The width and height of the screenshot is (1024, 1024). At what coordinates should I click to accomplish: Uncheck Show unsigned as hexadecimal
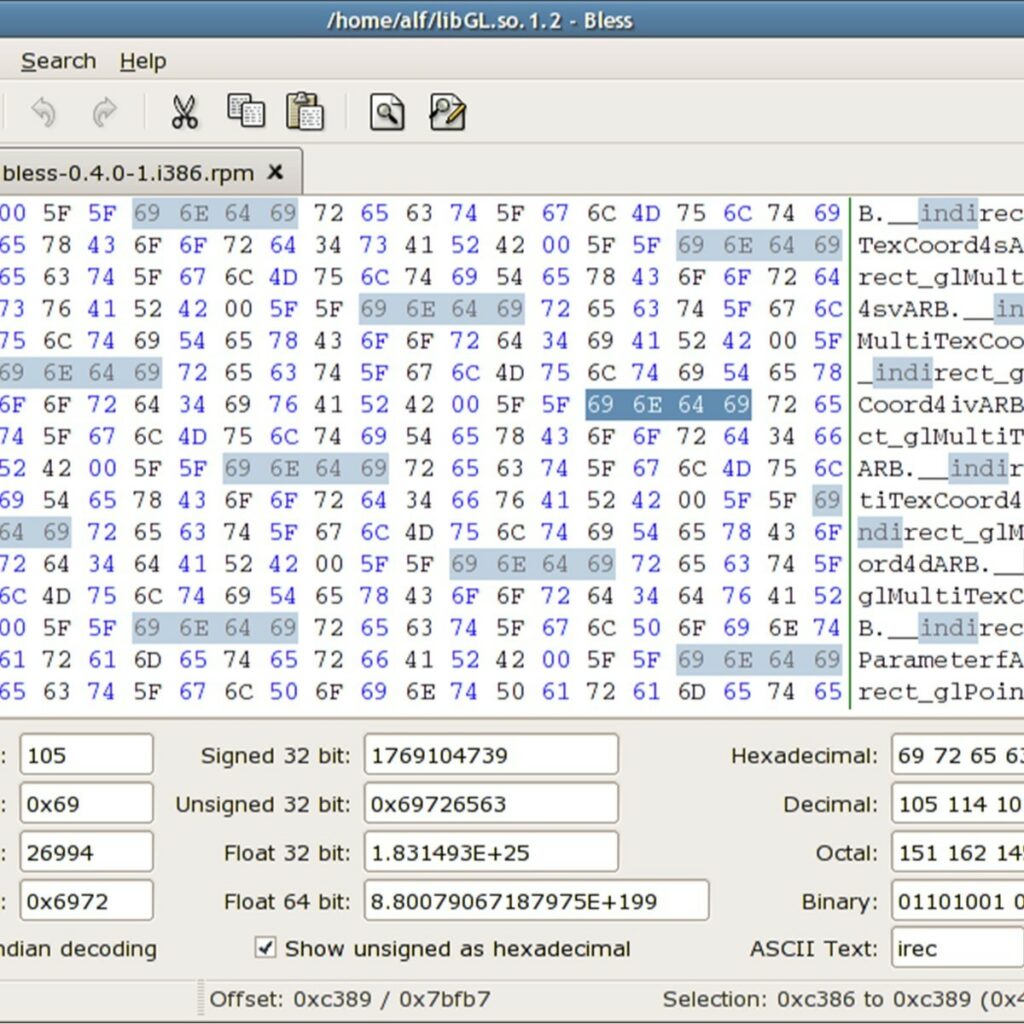[x=267, y=948]
